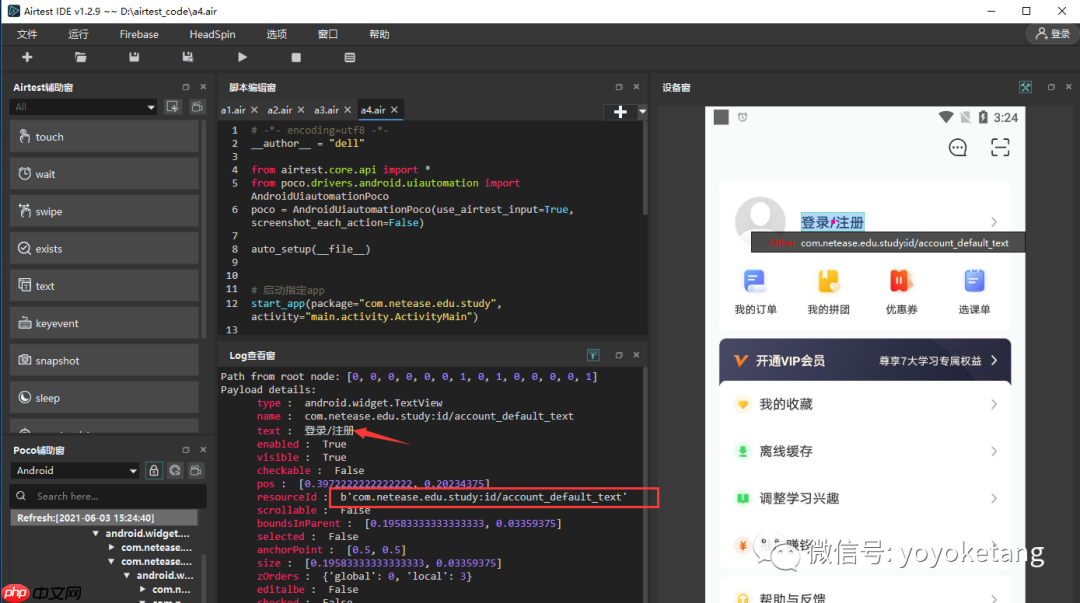Stop the running script
This screenshot has height=603, width=1080.
[x=296, y=58]
